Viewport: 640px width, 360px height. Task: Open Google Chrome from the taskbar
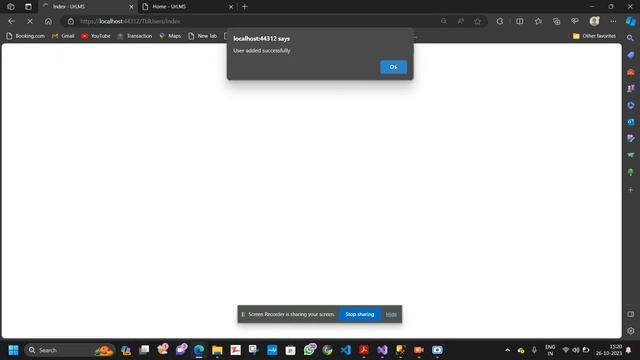tap(327, 350)
